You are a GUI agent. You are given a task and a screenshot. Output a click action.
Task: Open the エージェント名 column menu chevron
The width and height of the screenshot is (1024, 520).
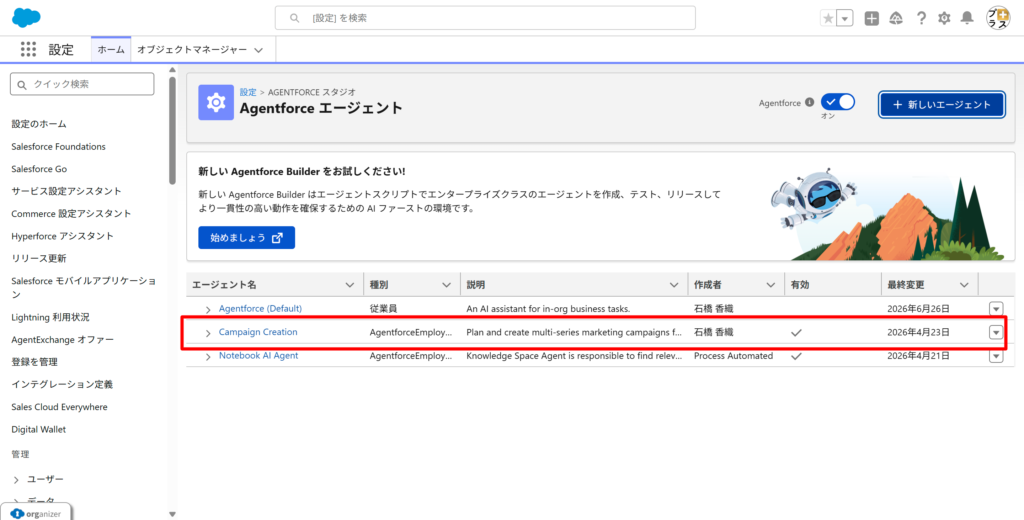[350, 285]
